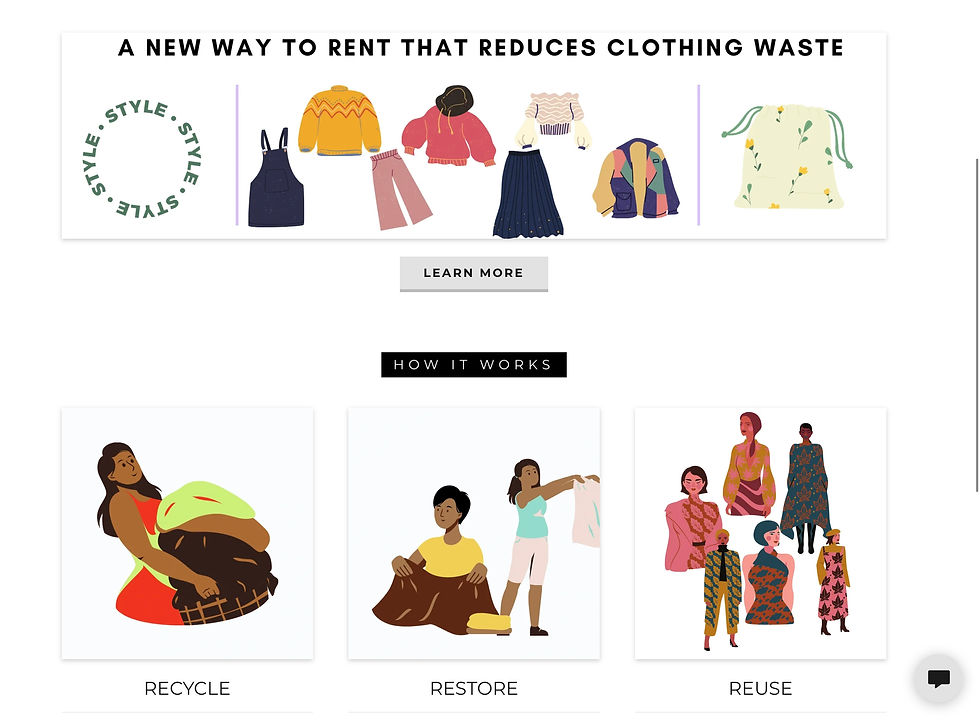The height and width of the screenshot is (720, 980).
Task: Open the Recycle laundry basket image
Action: [188, 533]
